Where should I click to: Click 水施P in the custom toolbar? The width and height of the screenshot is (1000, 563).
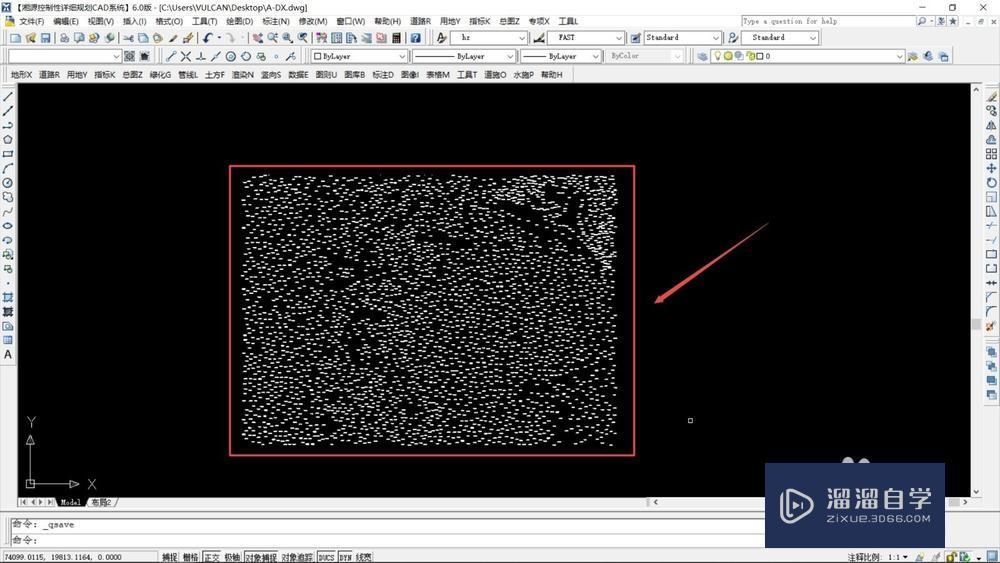pyautogui.click(x=524, y=75)
